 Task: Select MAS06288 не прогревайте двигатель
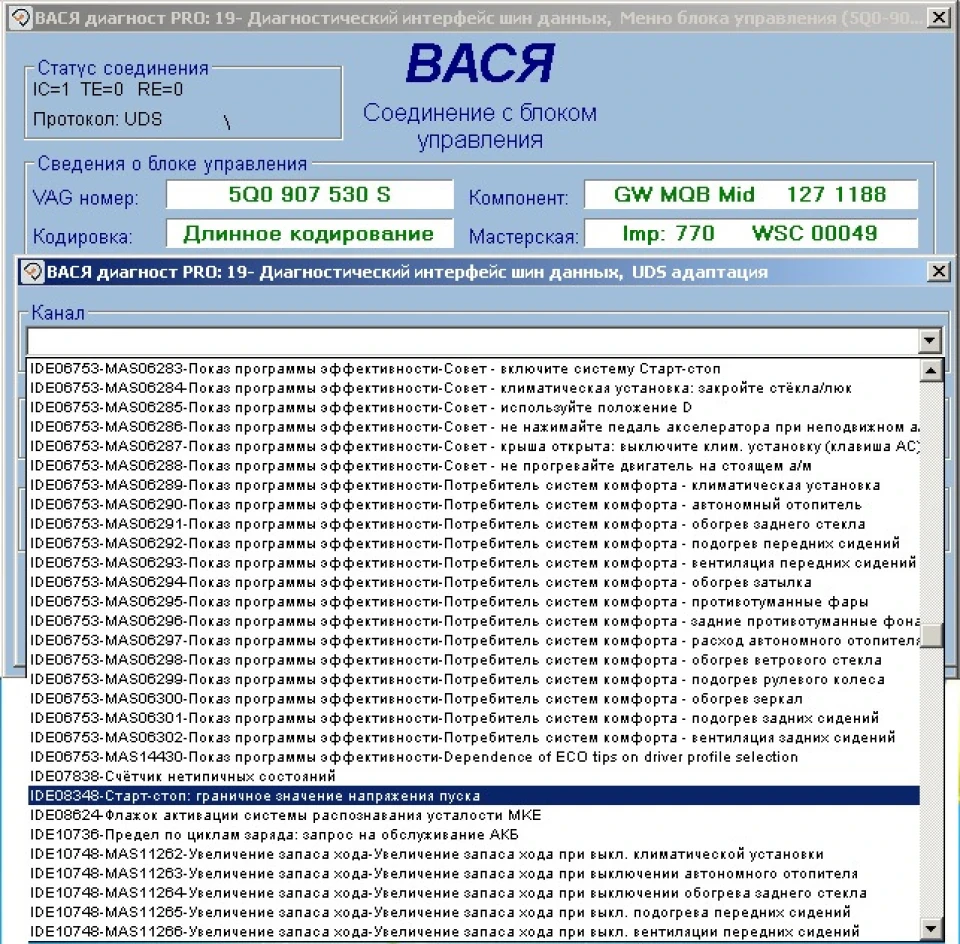(473, 466)
